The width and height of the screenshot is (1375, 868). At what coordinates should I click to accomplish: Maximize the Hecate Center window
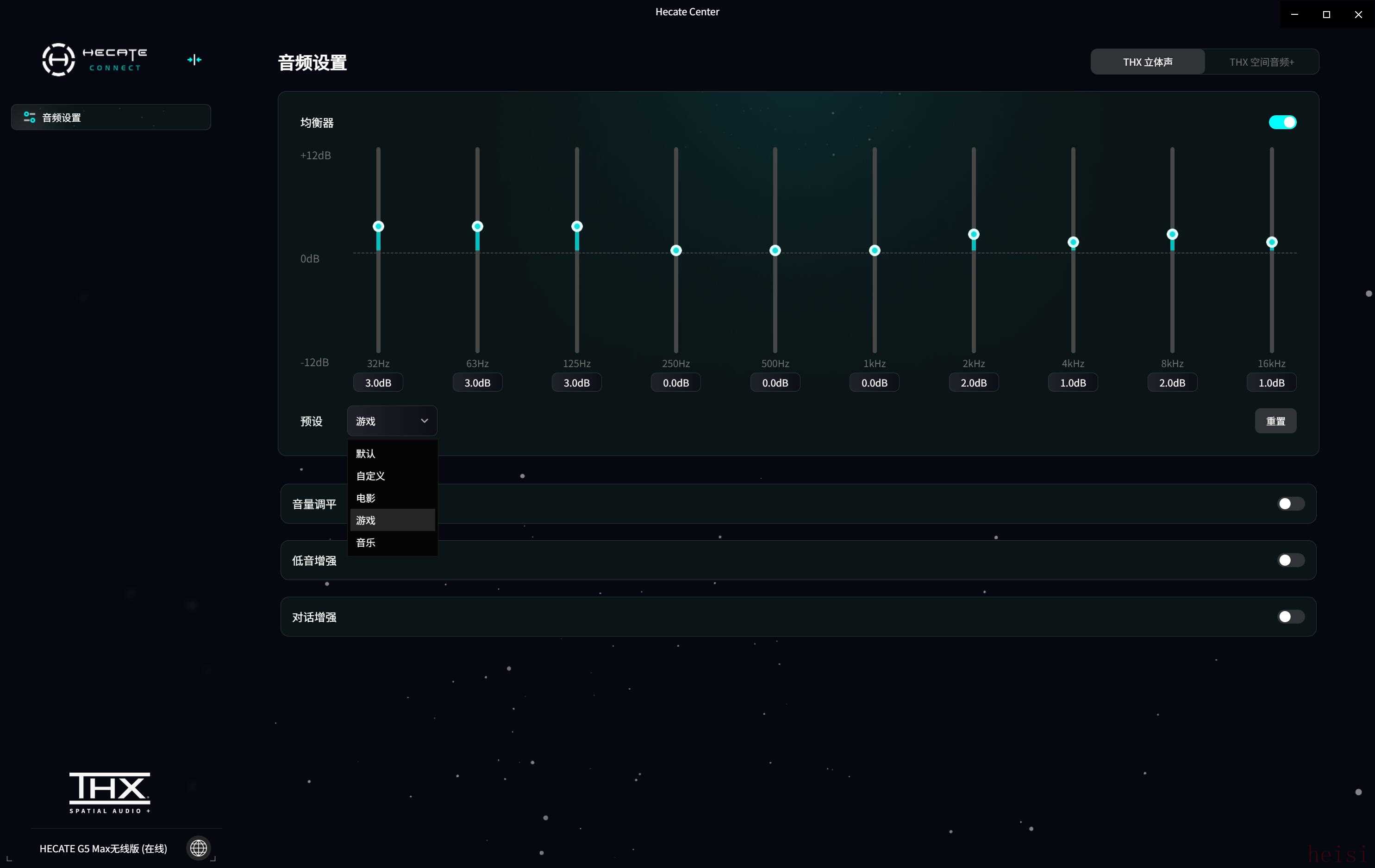coord(1326,14)
